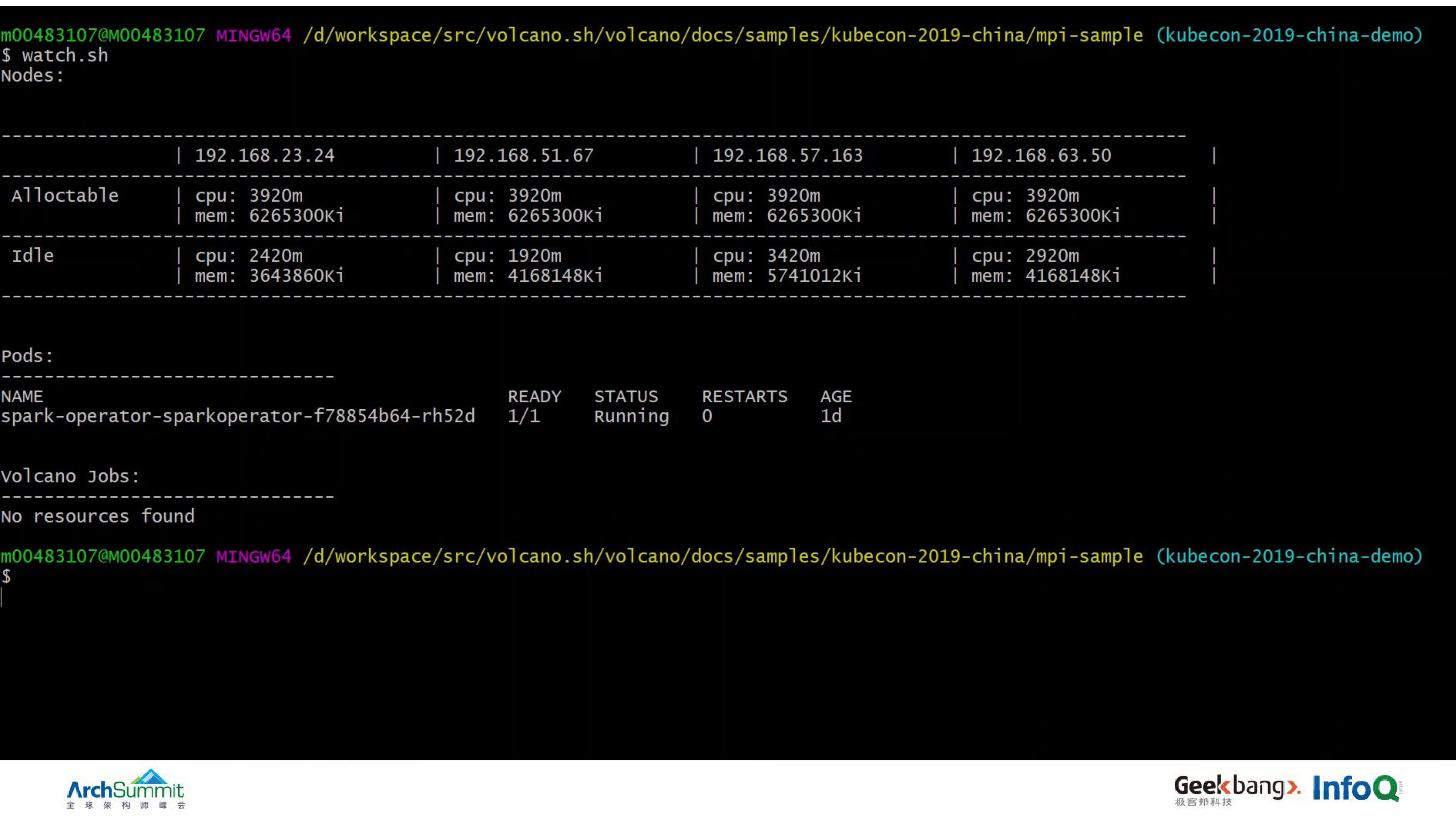
Task: Click node IP 192.168.23.24 header
Action: tap(265, 155)
